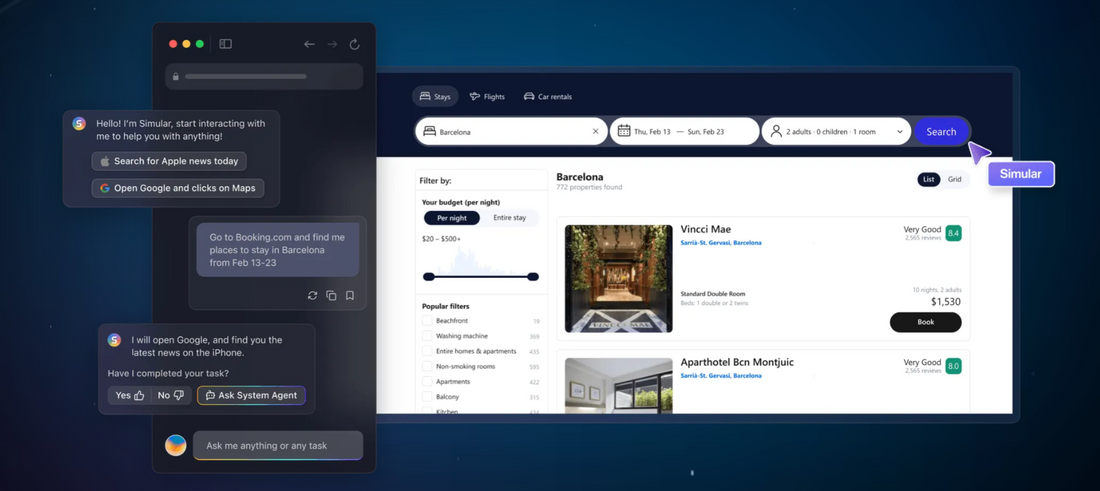
Task: Click the right budget slider handle
Action: tap(533, 277)
